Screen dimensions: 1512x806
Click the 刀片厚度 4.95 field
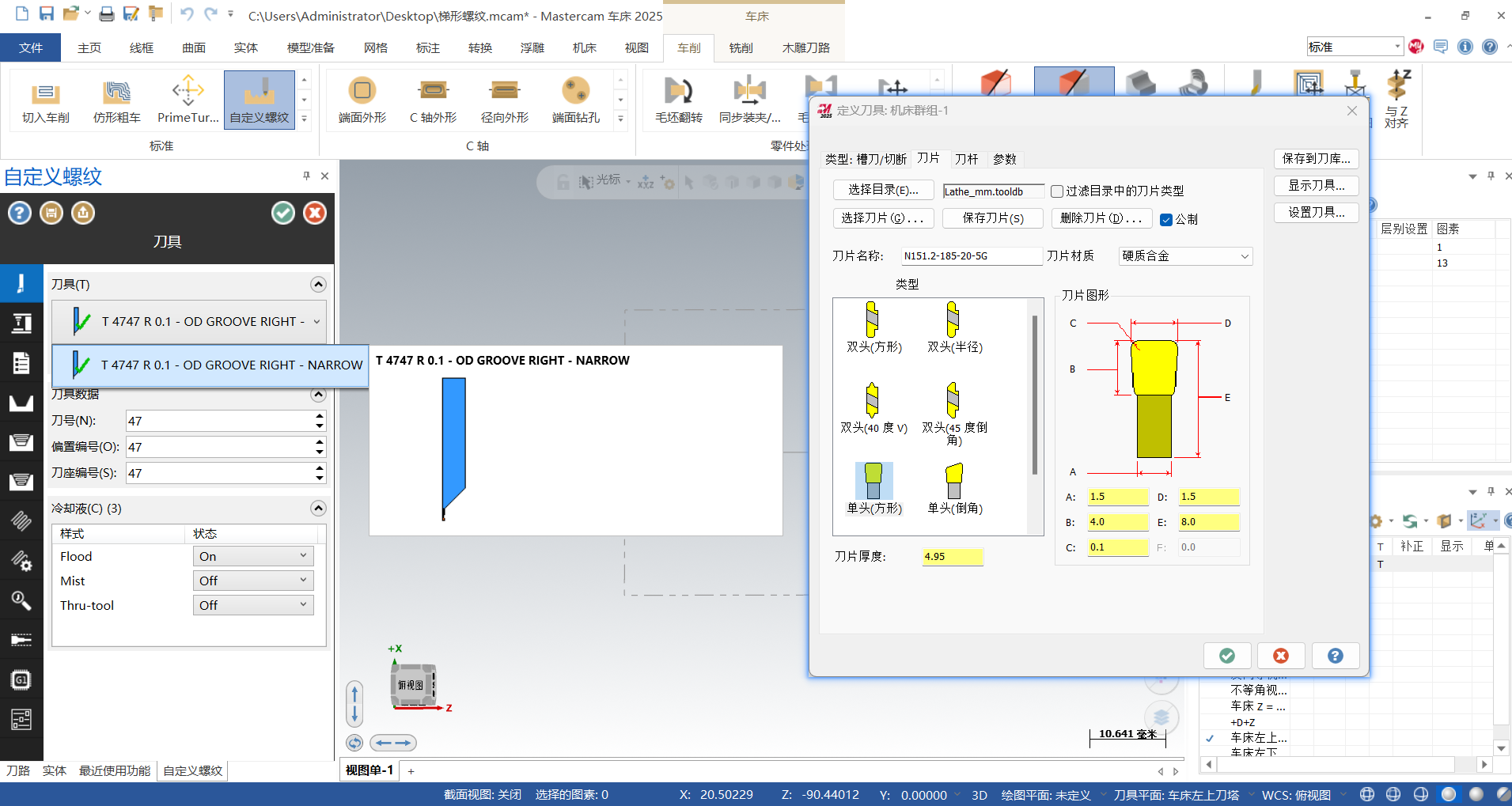point(953,557)
